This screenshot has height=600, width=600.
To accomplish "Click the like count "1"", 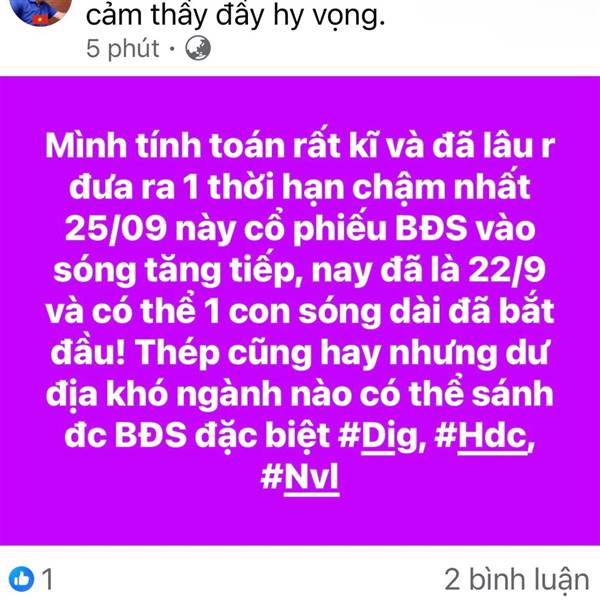I will point(47,579).
